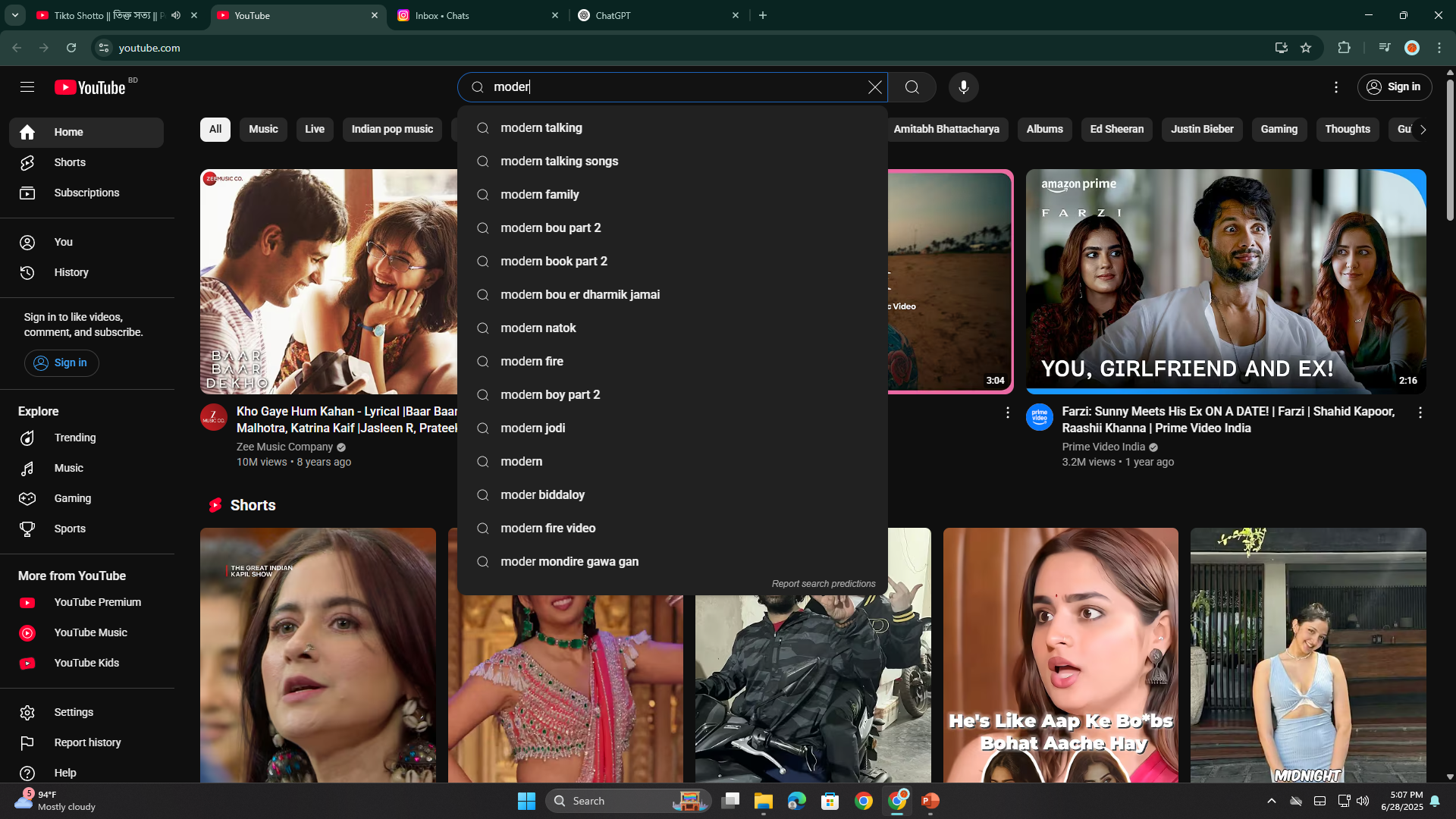Open browser Extensions puzzle icon
Screen dimensions: 1456x819
pos(1344,48)
